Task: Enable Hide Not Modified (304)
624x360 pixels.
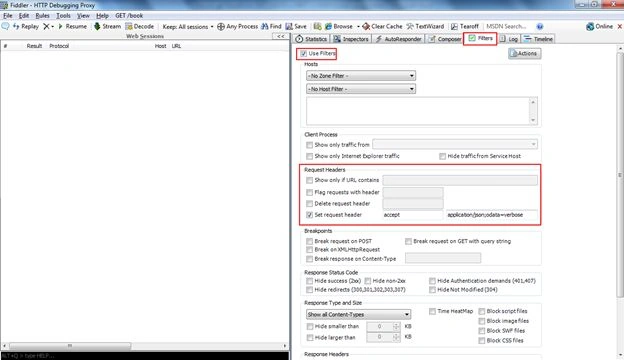Action: pos(432,290)
